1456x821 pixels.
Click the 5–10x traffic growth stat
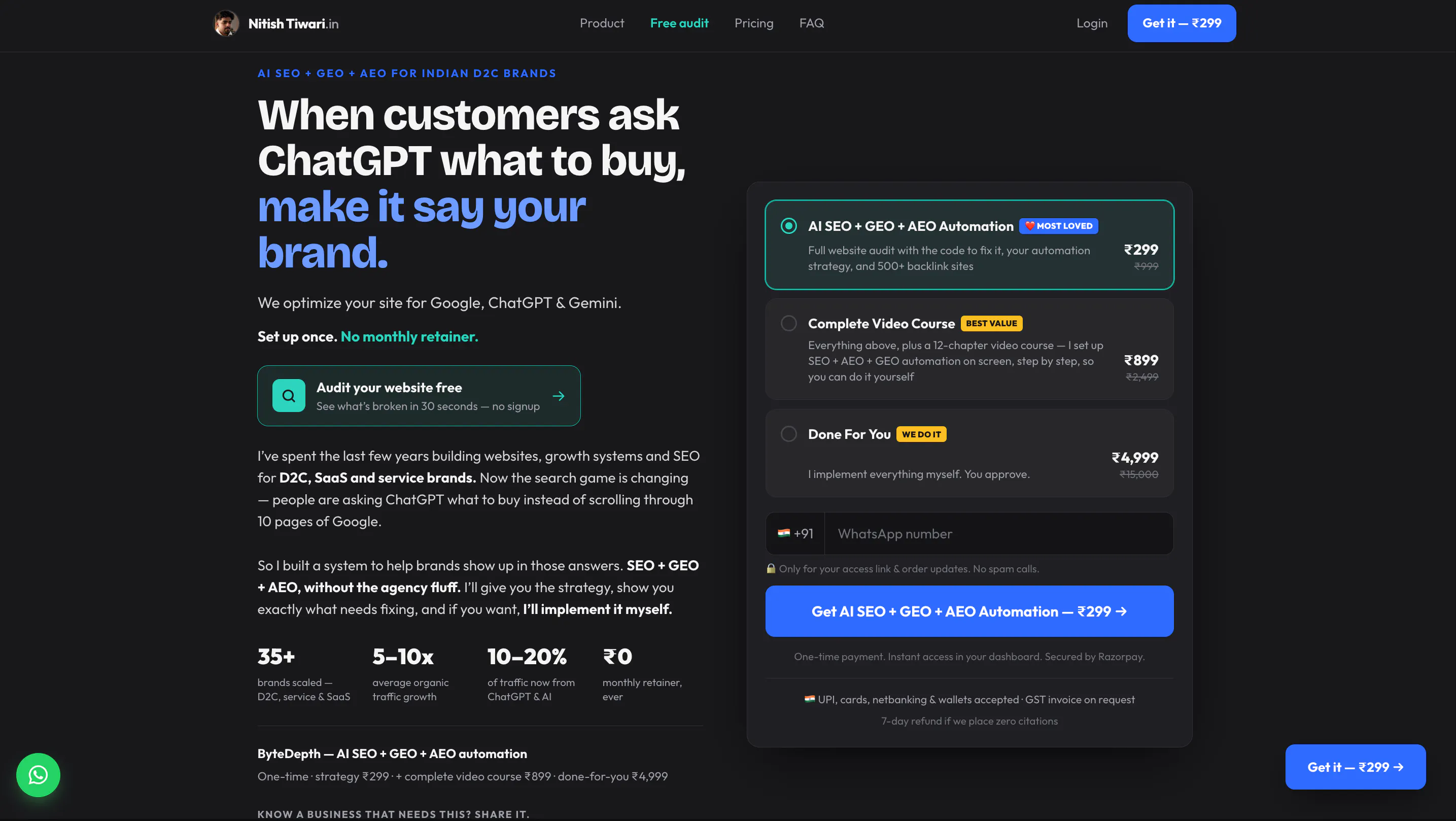(410, 674)
